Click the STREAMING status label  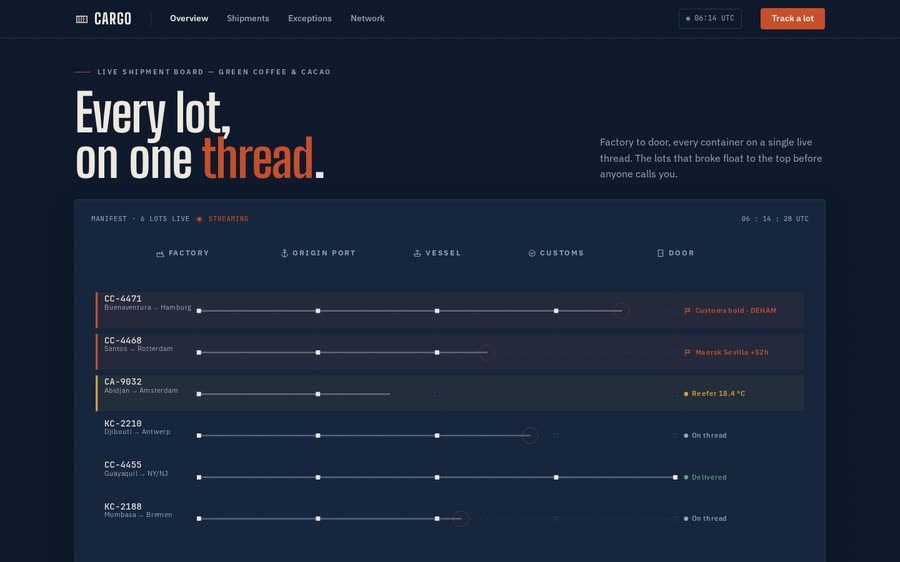click(x=228, y=219)
